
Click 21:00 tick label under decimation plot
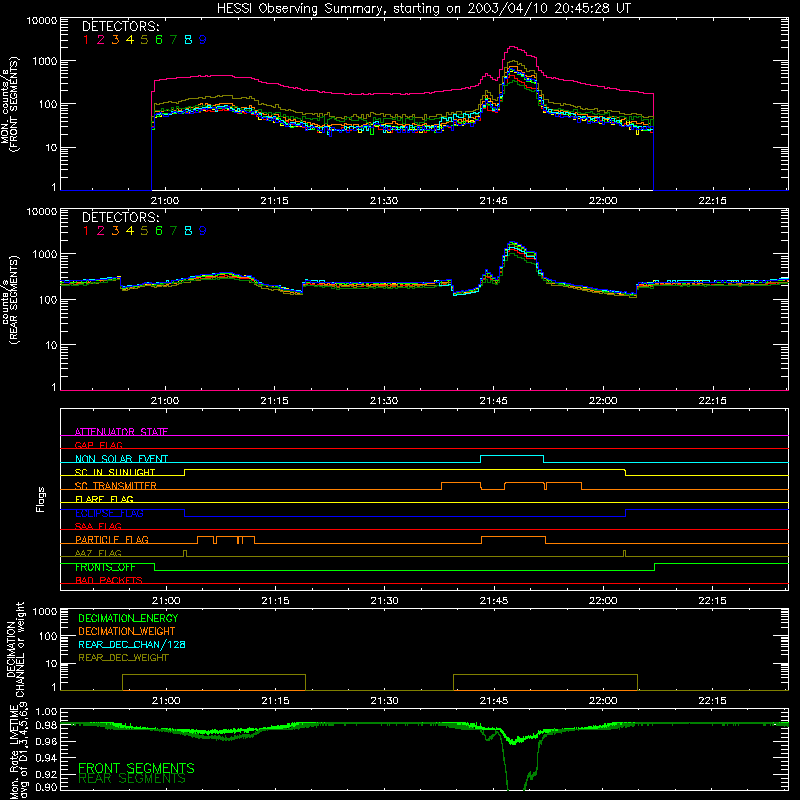(x=166, y=701)
